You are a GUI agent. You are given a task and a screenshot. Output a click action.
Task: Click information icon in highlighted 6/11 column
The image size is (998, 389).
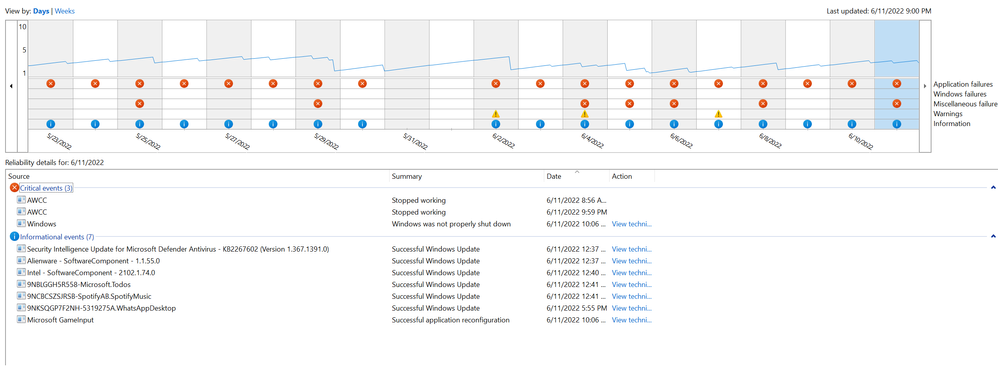pyautogui.click(x=897, y=124)
